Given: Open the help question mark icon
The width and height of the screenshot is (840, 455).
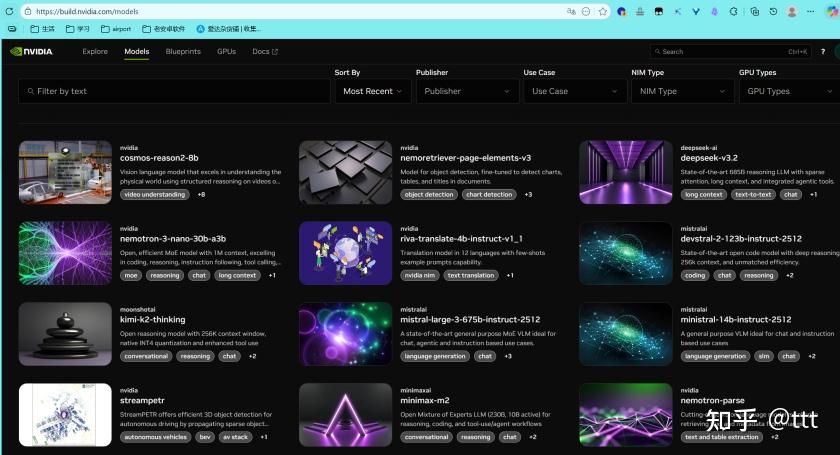Looking at the screenshot, I should tap(823, 51).
